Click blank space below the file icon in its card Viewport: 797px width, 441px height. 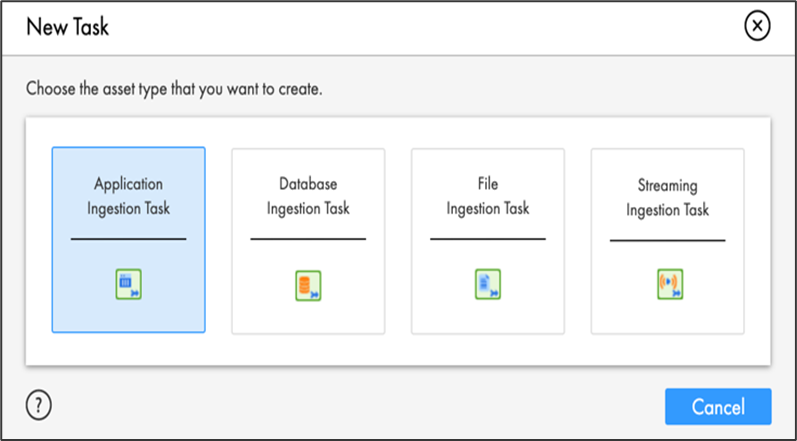[x=488, y=317]
